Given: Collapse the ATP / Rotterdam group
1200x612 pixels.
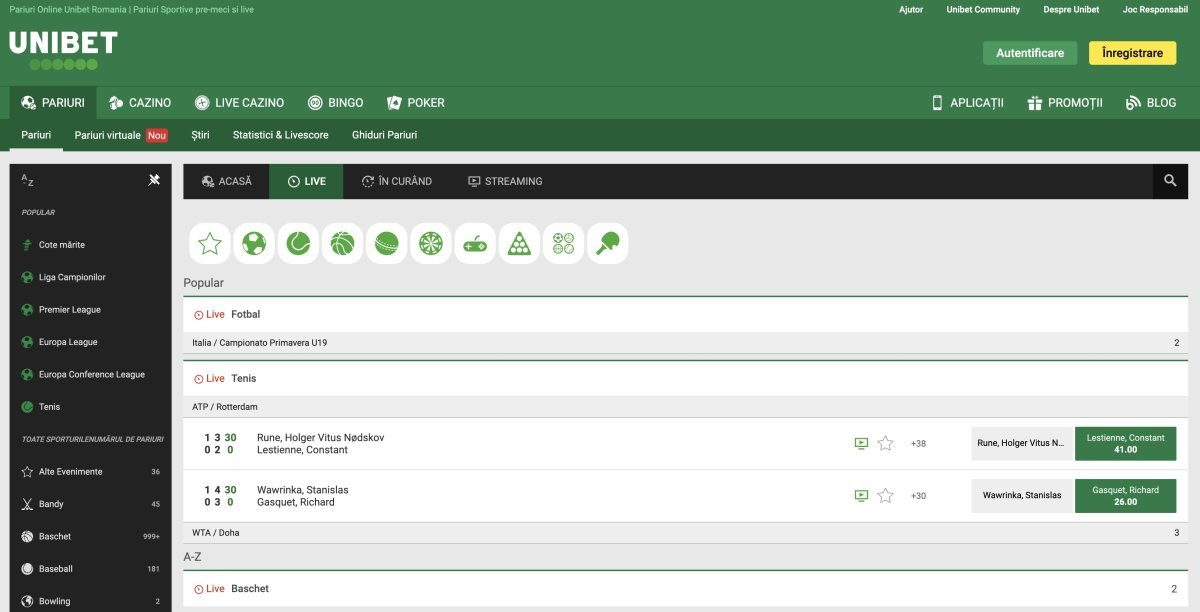Looking at the screenshot, I should (686, 407).
